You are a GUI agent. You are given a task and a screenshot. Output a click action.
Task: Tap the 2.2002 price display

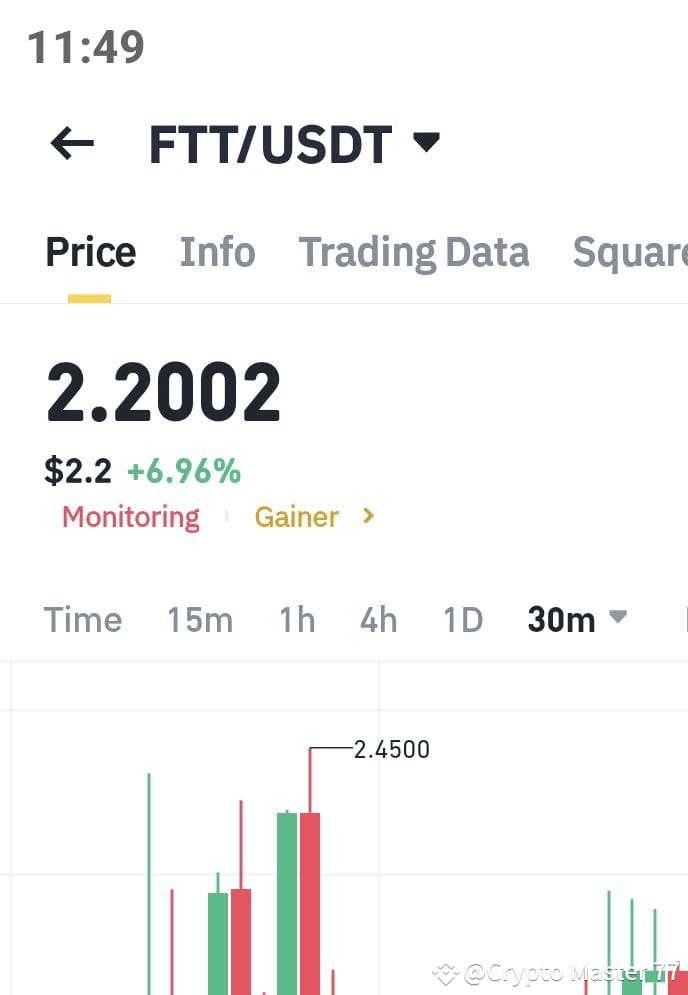(x=165, y=390)
